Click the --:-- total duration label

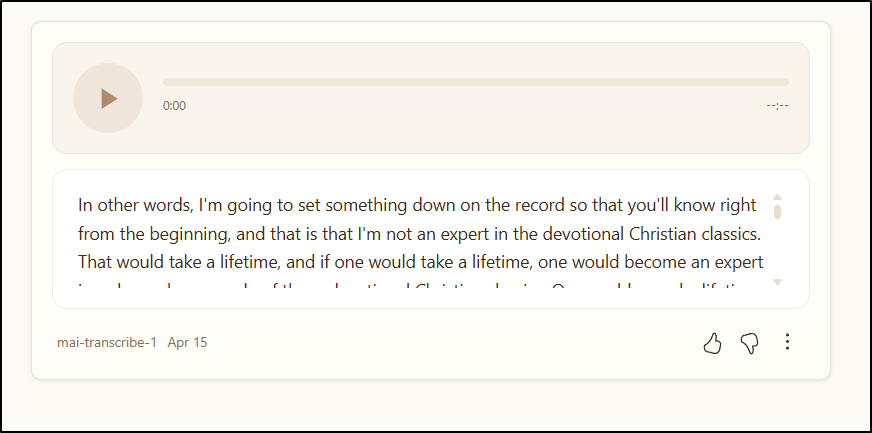tap(777, 106)
